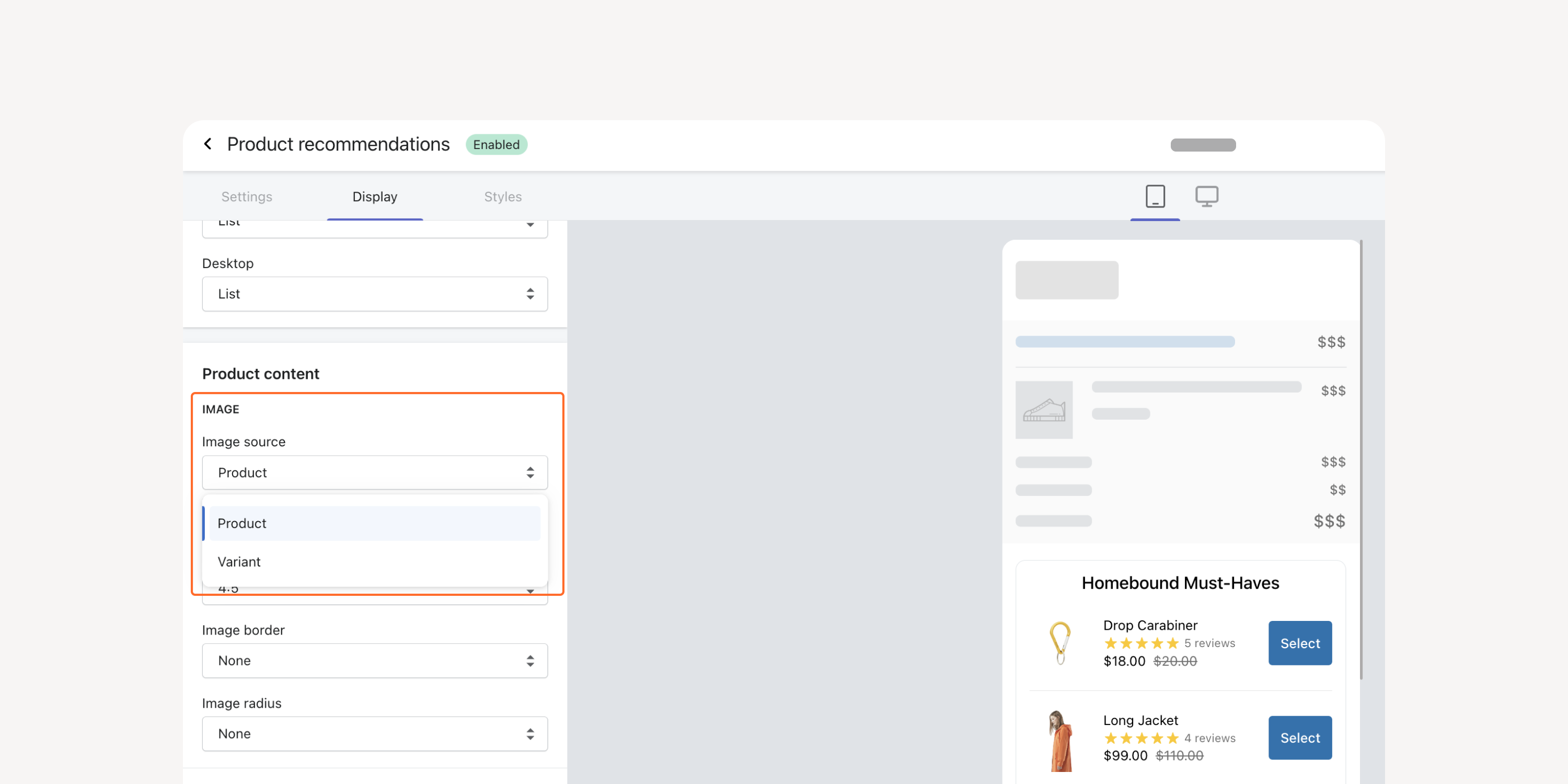Open the Desktop layout List dropdown
The width and height of the screenshot is (1568, 784).
(374, 294)
